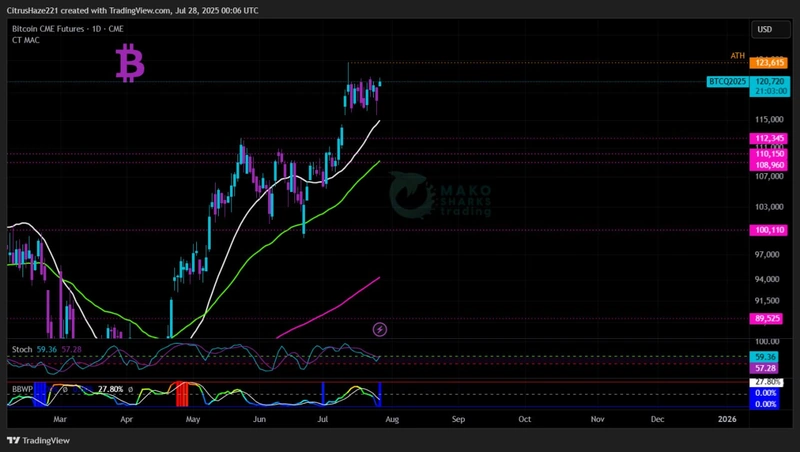Click the 100,110 pink price level label
The image size is (800, 452).
tap(768, 230)
